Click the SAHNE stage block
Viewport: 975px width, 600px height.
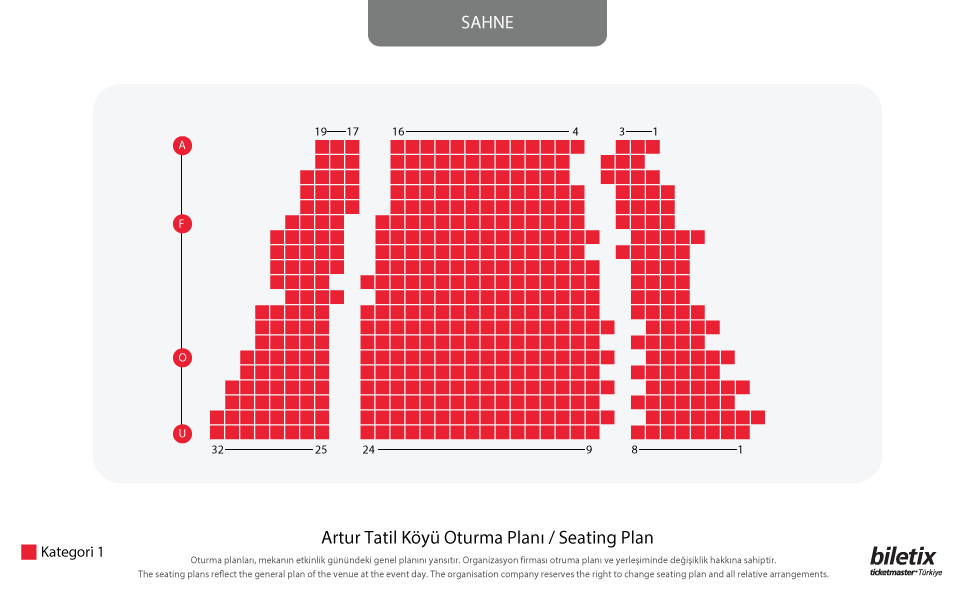pyautogui.click(x=488, y=22)
